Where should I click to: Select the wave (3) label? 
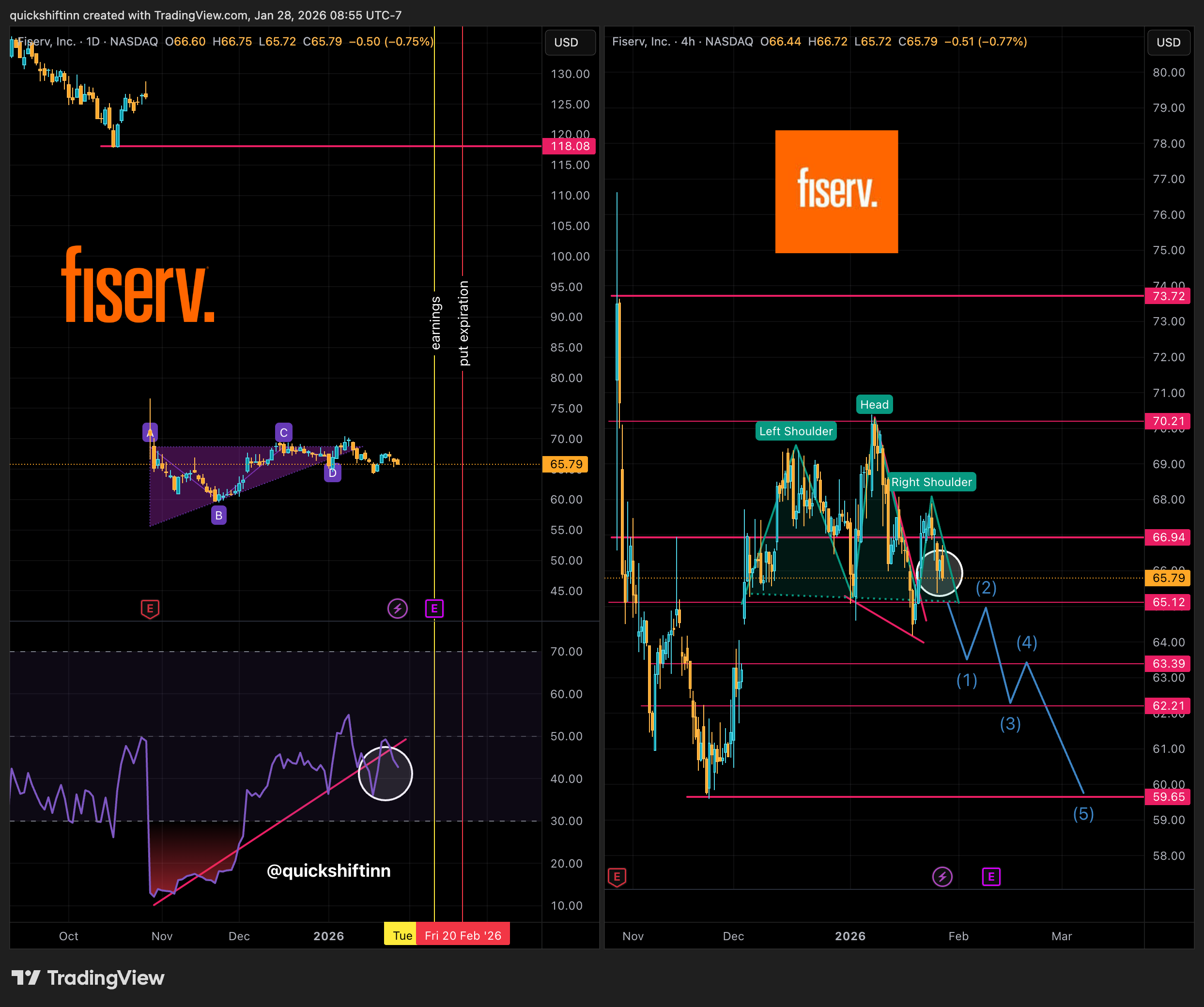1010,724
